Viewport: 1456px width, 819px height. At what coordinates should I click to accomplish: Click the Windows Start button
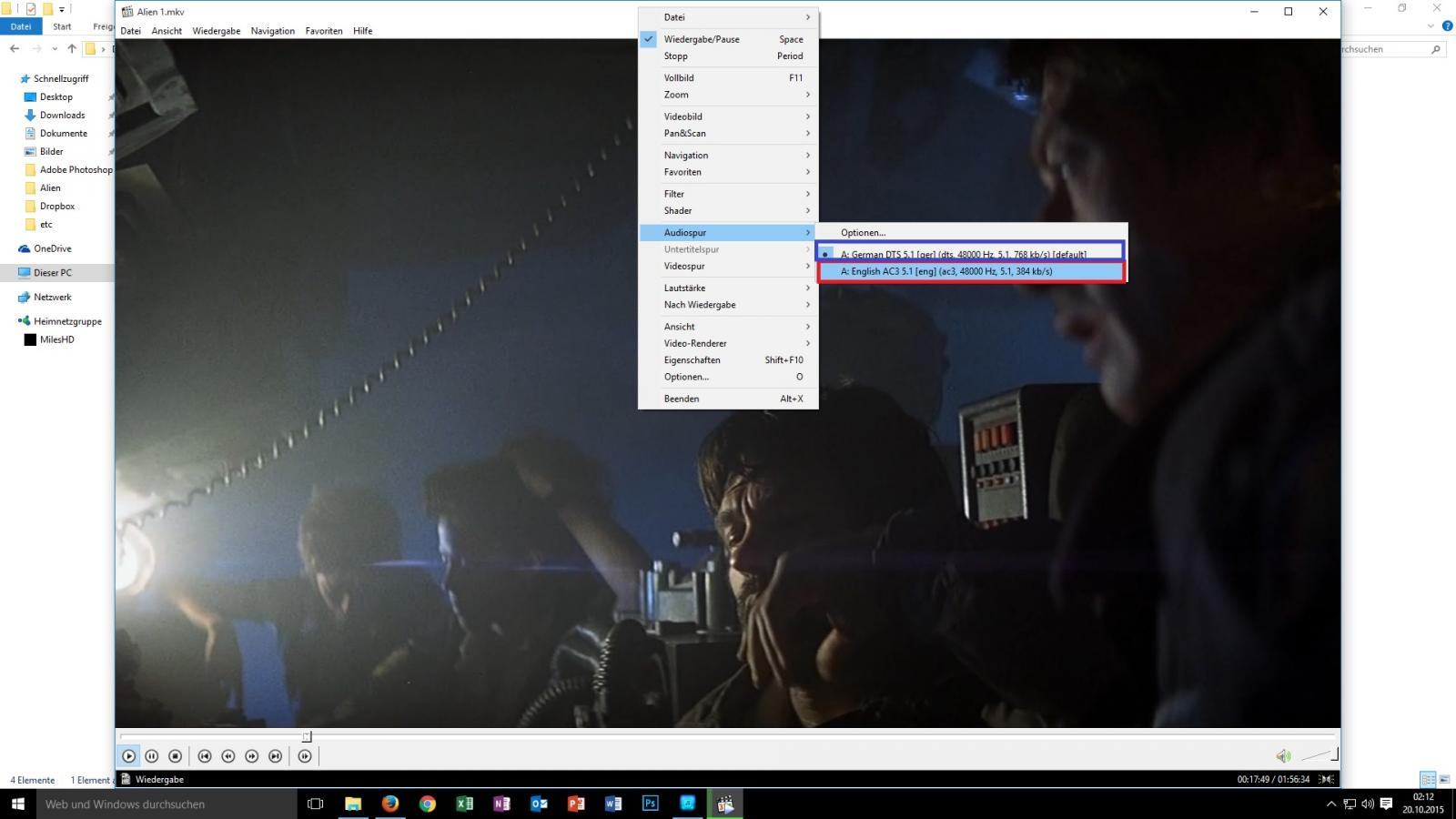[17, 804]
